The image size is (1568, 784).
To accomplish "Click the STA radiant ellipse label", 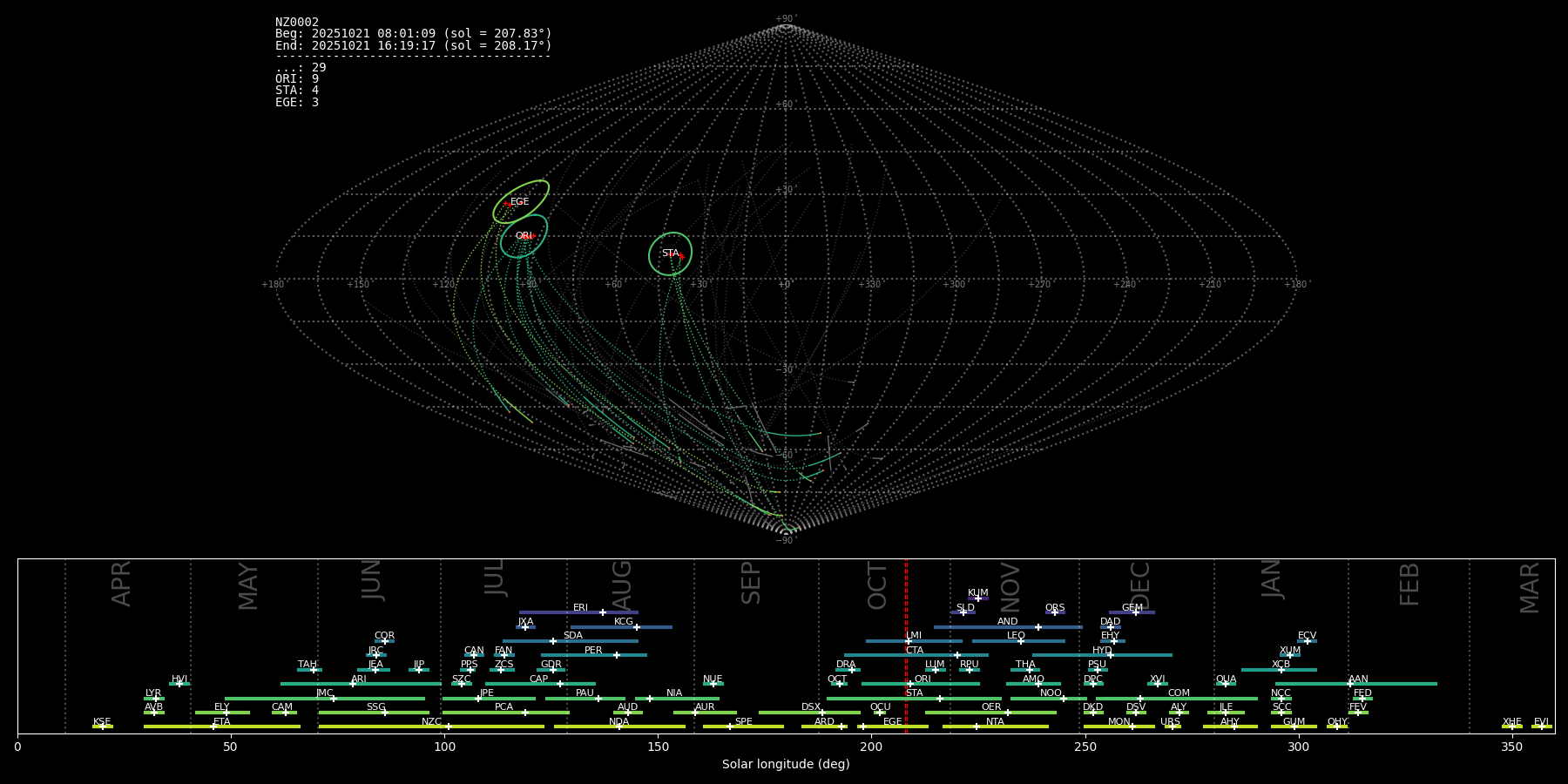I will (x=670, y=253).
